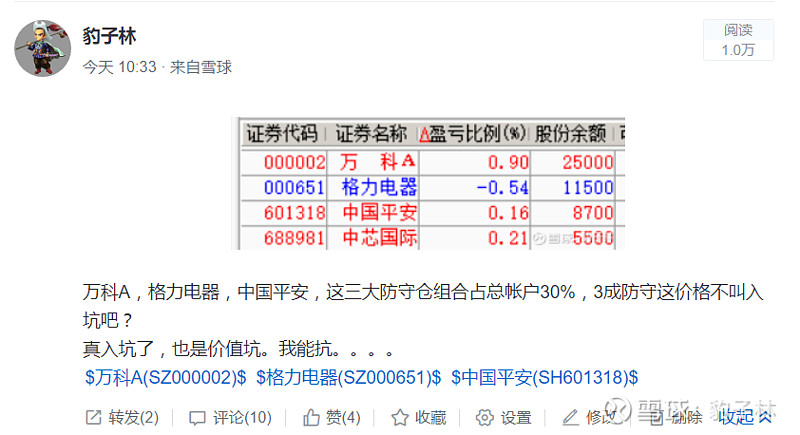Click the 收藏 favorite label
Image resolution: width=800 pixels, height=435 pixels.
point(431,418)
